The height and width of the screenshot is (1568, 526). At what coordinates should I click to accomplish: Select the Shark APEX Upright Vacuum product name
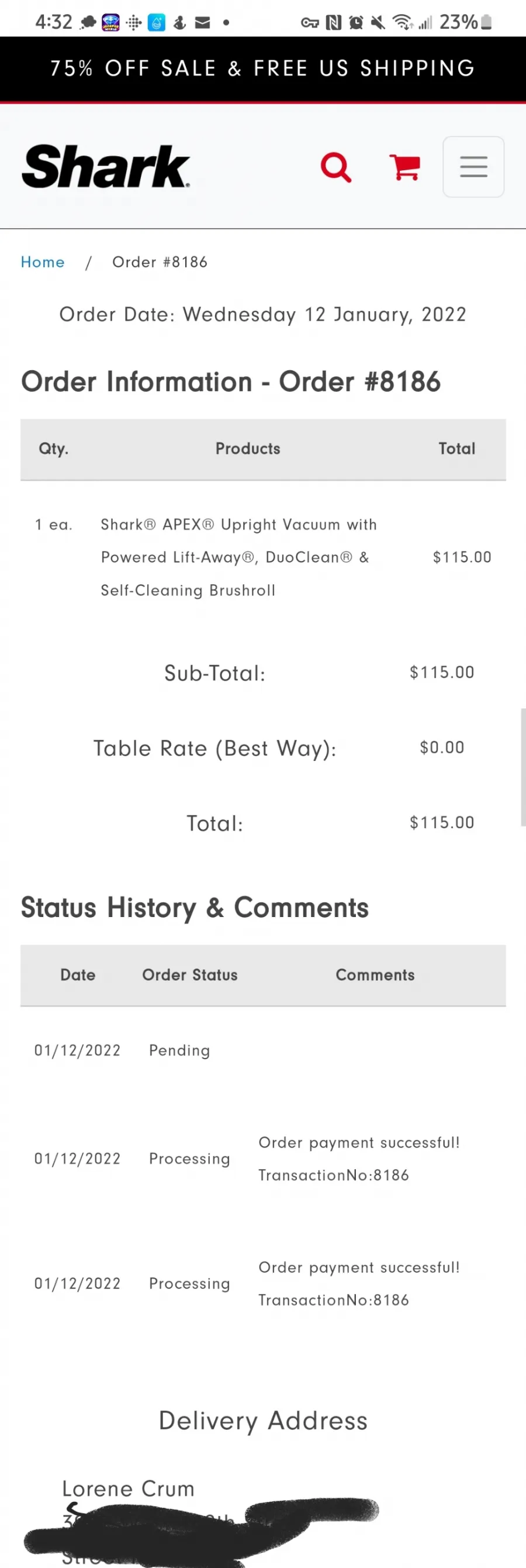click(239, 557)
